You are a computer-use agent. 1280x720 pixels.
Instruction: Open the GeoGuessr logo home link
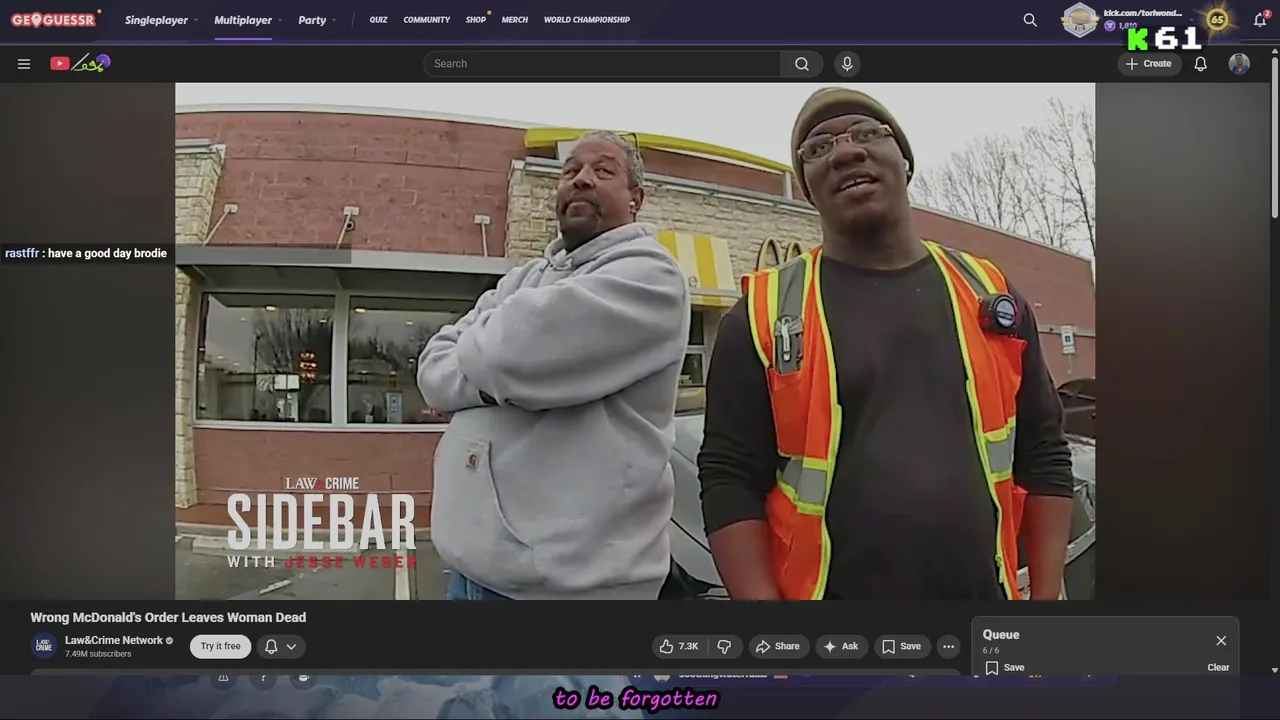(54, 19)
